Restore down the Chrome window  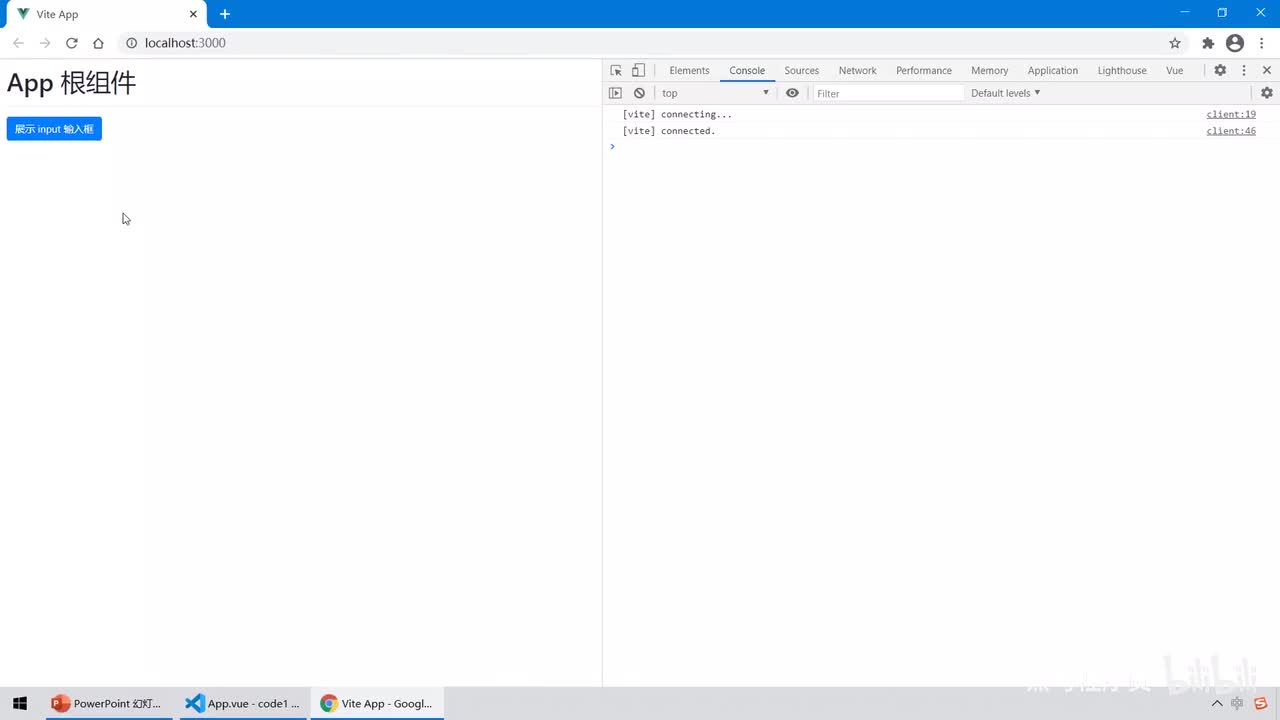(1222, 13)
